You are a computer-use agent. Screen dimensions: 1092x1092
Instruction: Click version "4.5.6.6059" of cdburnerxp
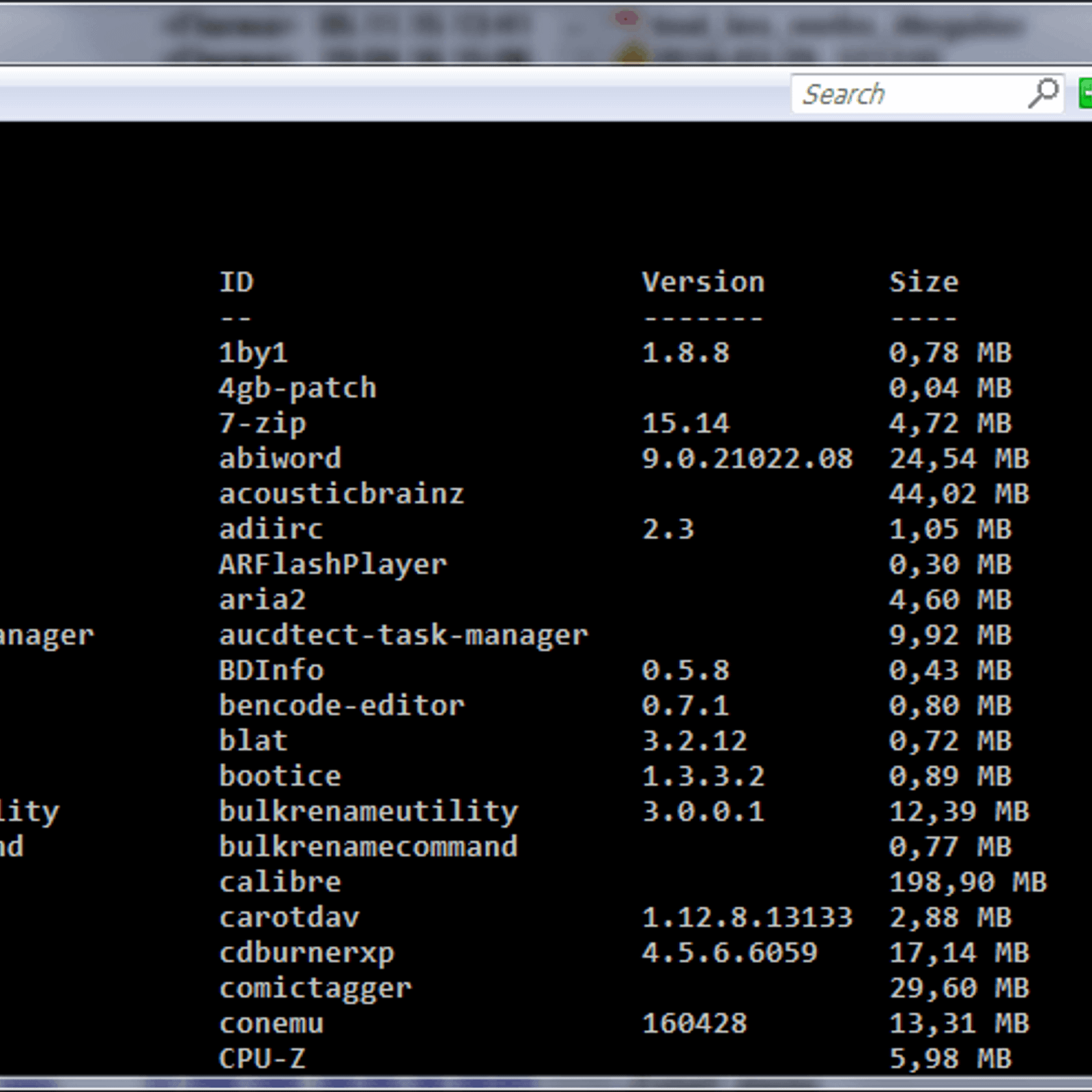click(730, 953)
